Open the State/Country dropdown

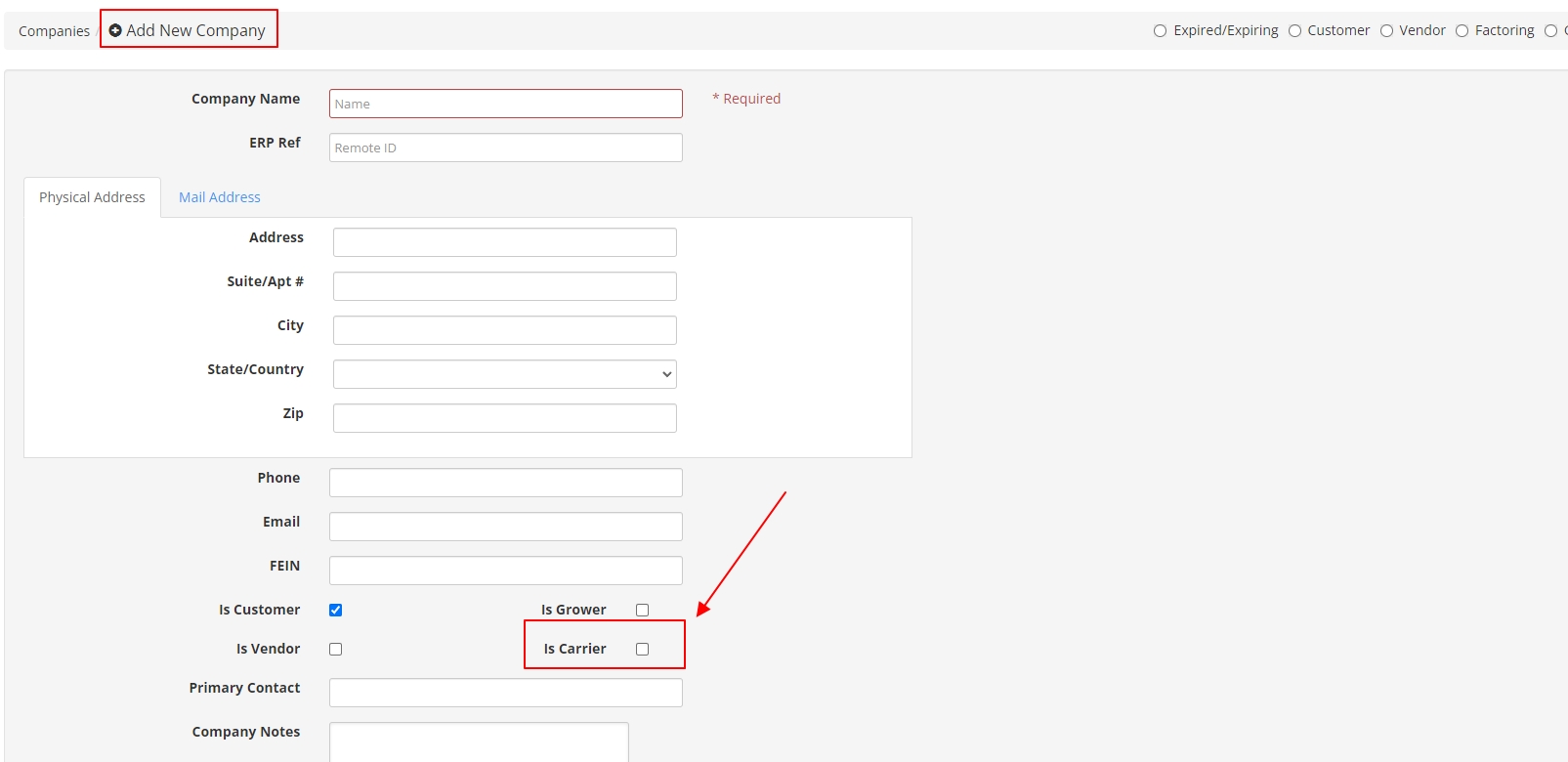pos(504,374)
